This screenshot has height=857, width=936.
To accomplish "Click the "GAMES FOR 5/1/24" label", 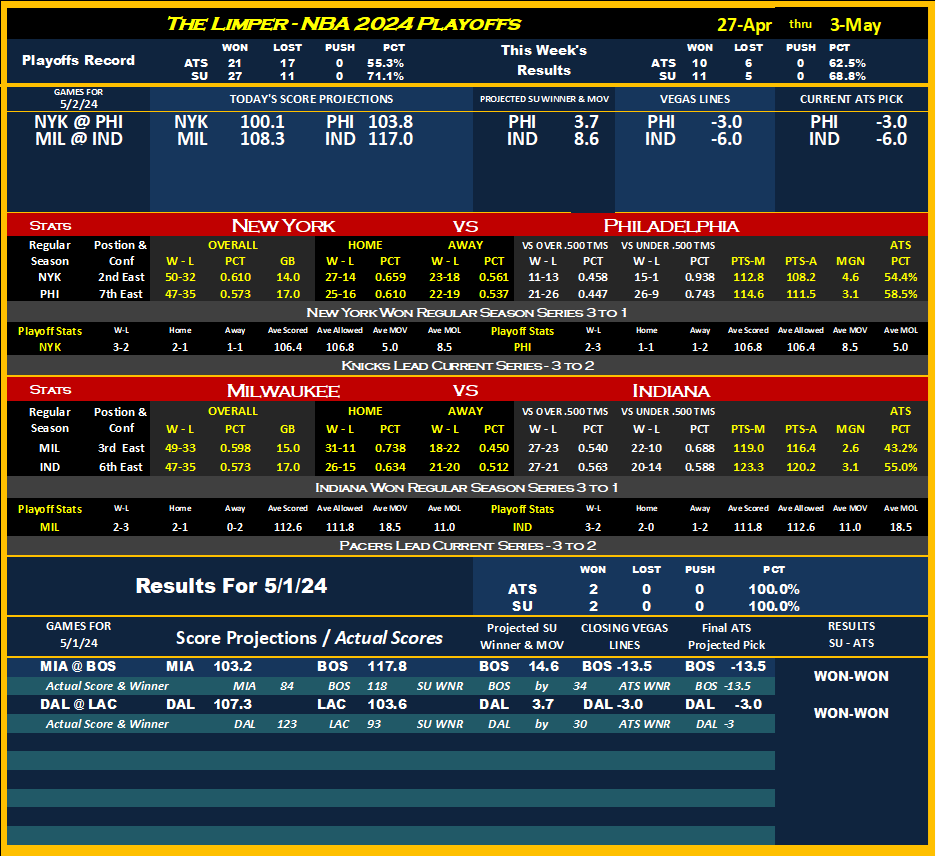I will point(78,635).
